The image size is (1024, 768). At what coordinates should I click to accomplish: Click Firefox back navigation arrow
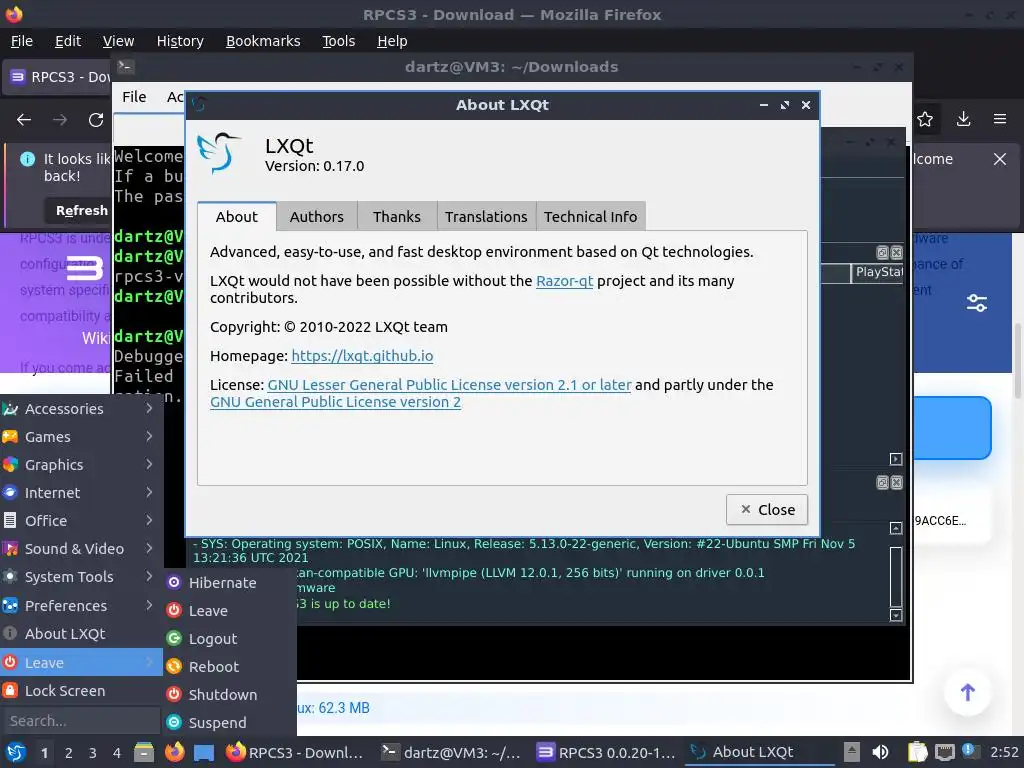(24, 120)
